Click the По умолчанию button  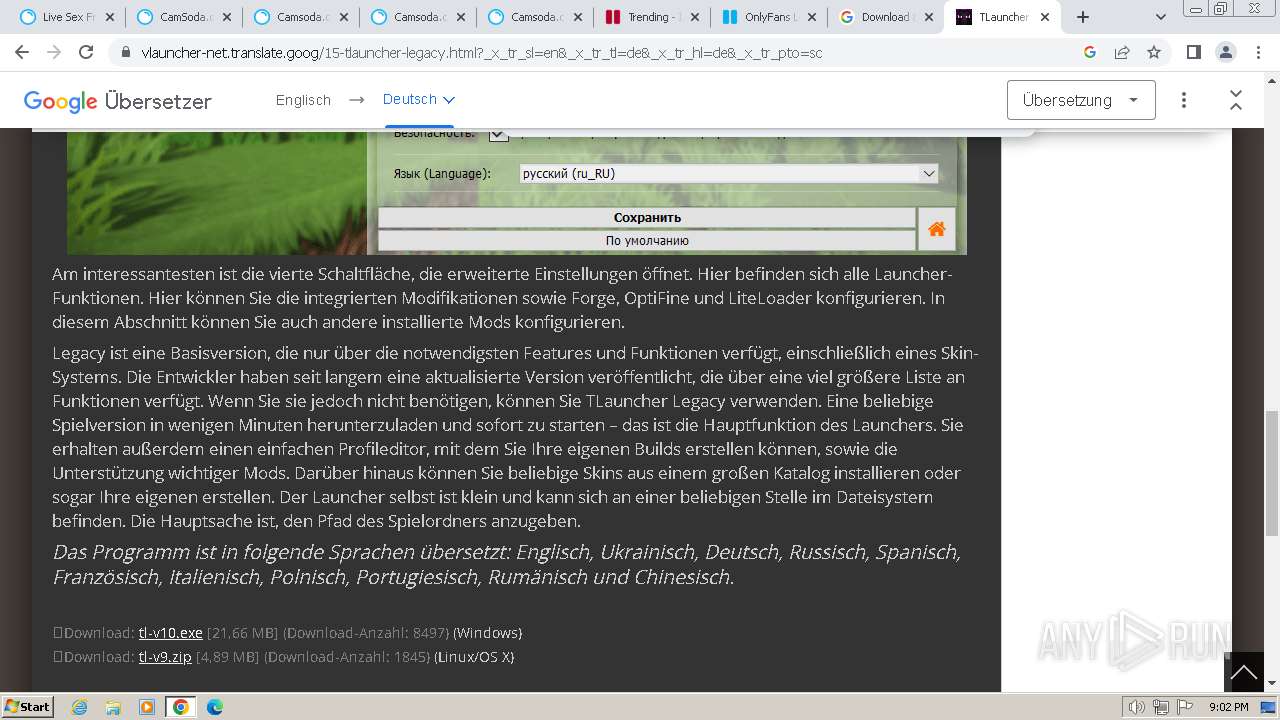(647, 240)
